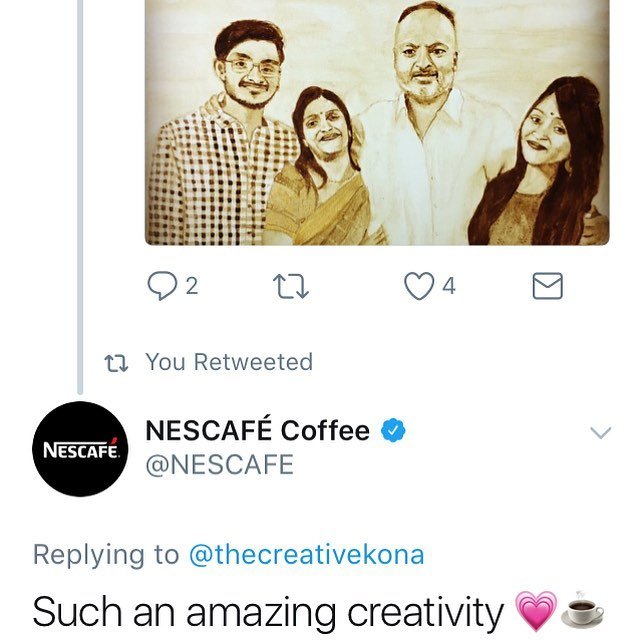Open the @thecreativekona profile link
642x644 pixels.
tap(306, 555)
